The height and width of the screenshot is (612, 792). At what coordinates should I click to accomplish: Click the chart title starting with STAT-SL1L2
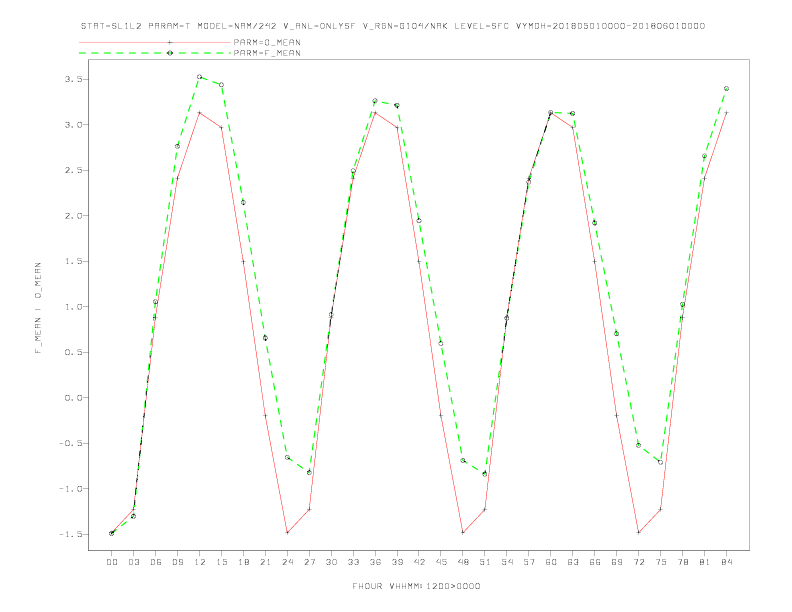pyautogui.click(x=393, y=26)
